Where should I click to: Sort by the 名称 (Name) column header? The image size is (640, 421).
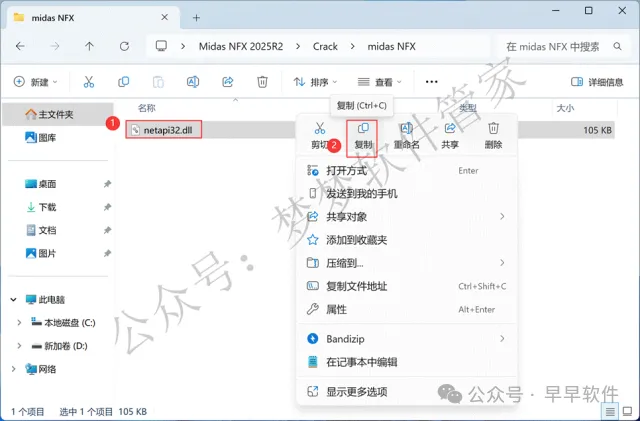click(147, 108)
